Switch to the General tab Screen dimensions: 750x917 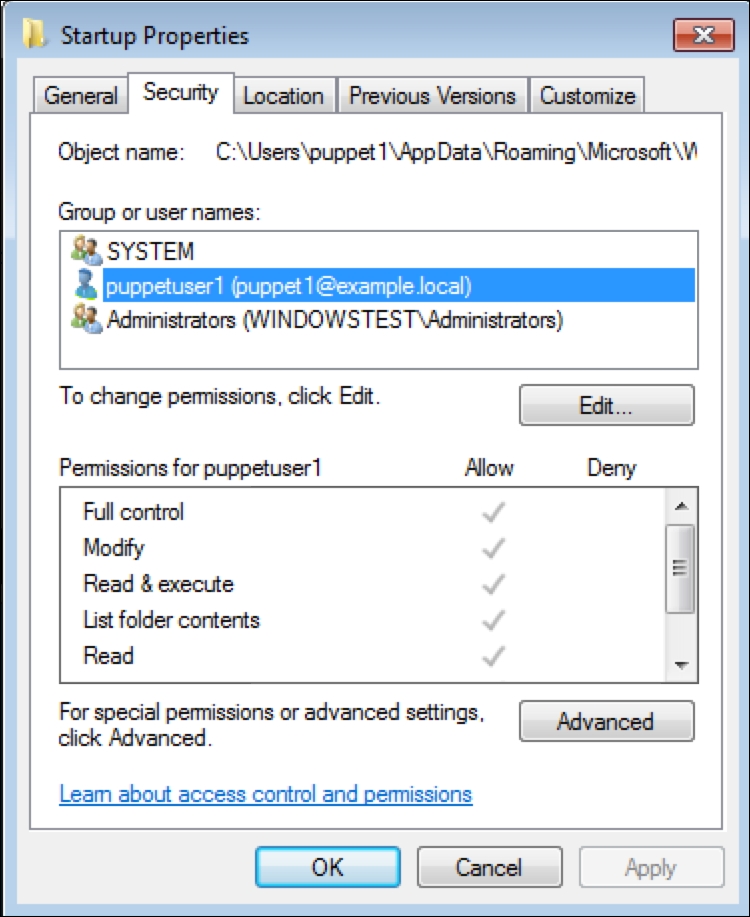coord(81,96)
